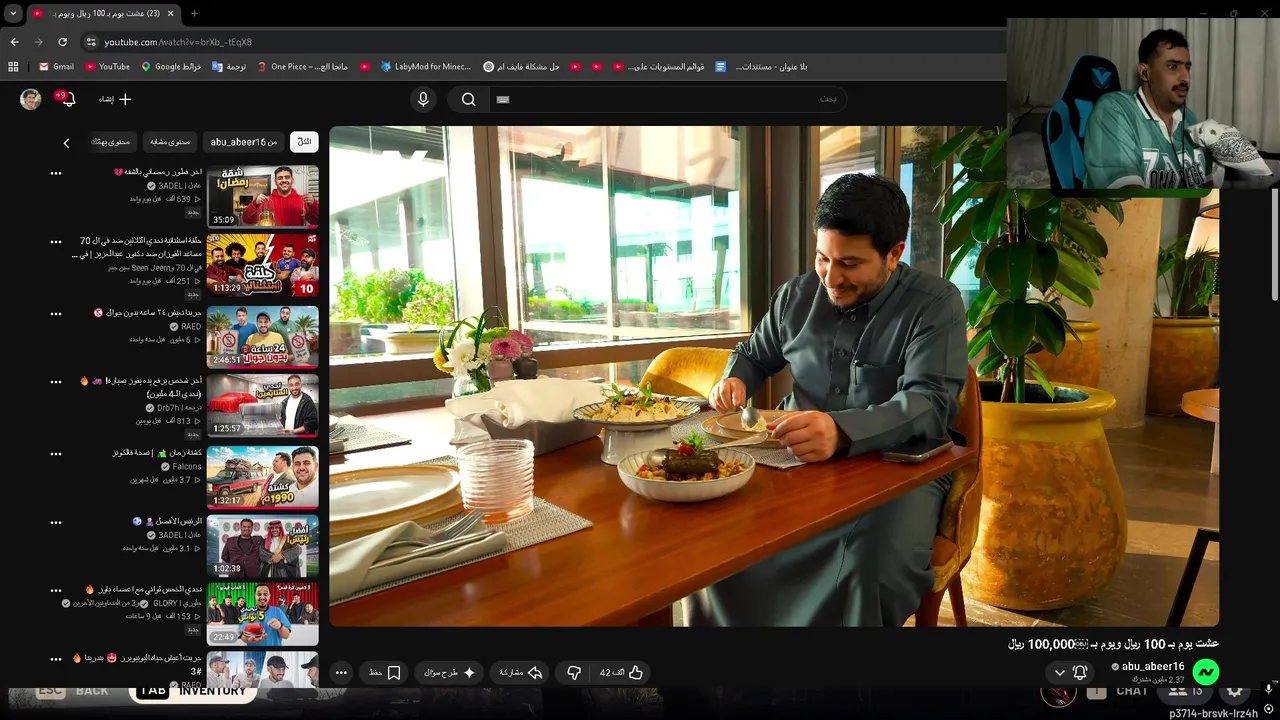Click the Ask sparkle button
Viewport: 1280px width, 720px height.
449,673
